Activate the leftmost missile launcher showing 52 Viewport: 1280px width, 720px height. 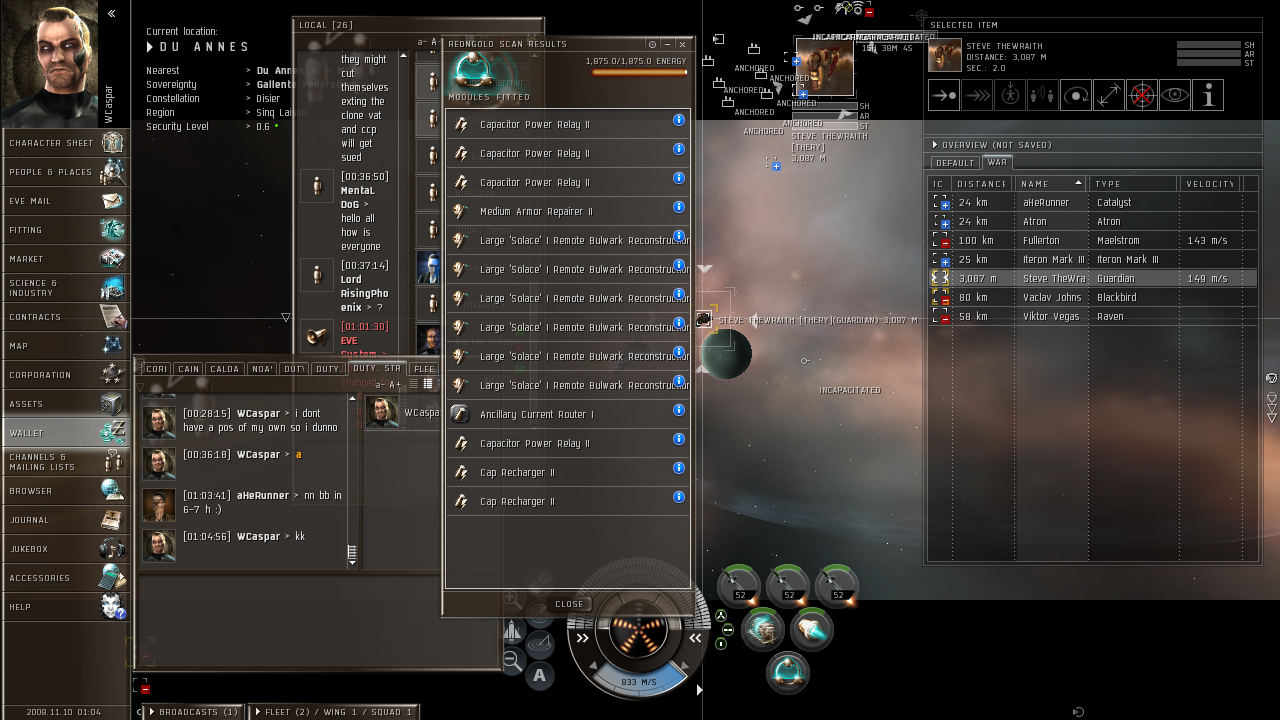[x=740, y=586]
